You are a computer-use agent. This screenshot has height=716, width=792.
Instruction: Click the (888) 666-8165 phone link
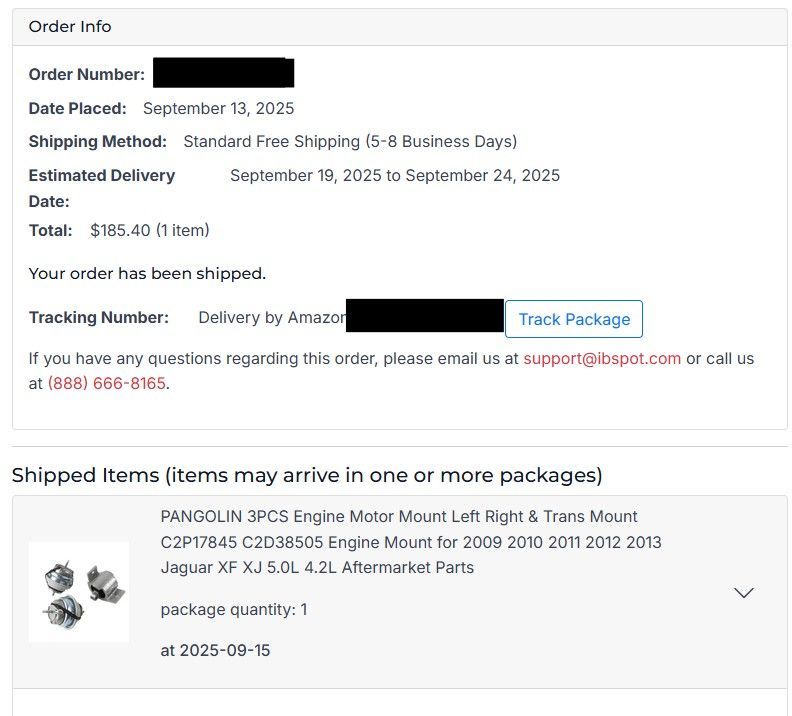pos(107,383)
